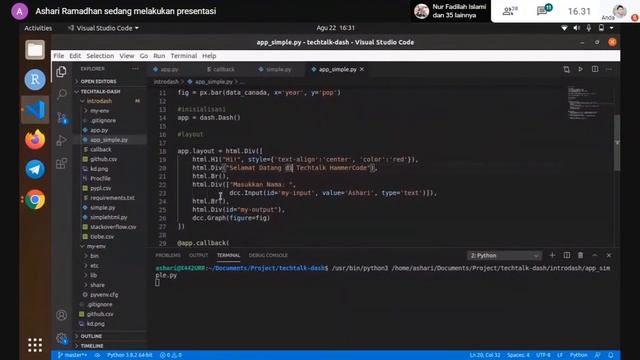Open the Source Control view
The width and height of the screenshot is (640, 360).
click(x=62, y=118)
